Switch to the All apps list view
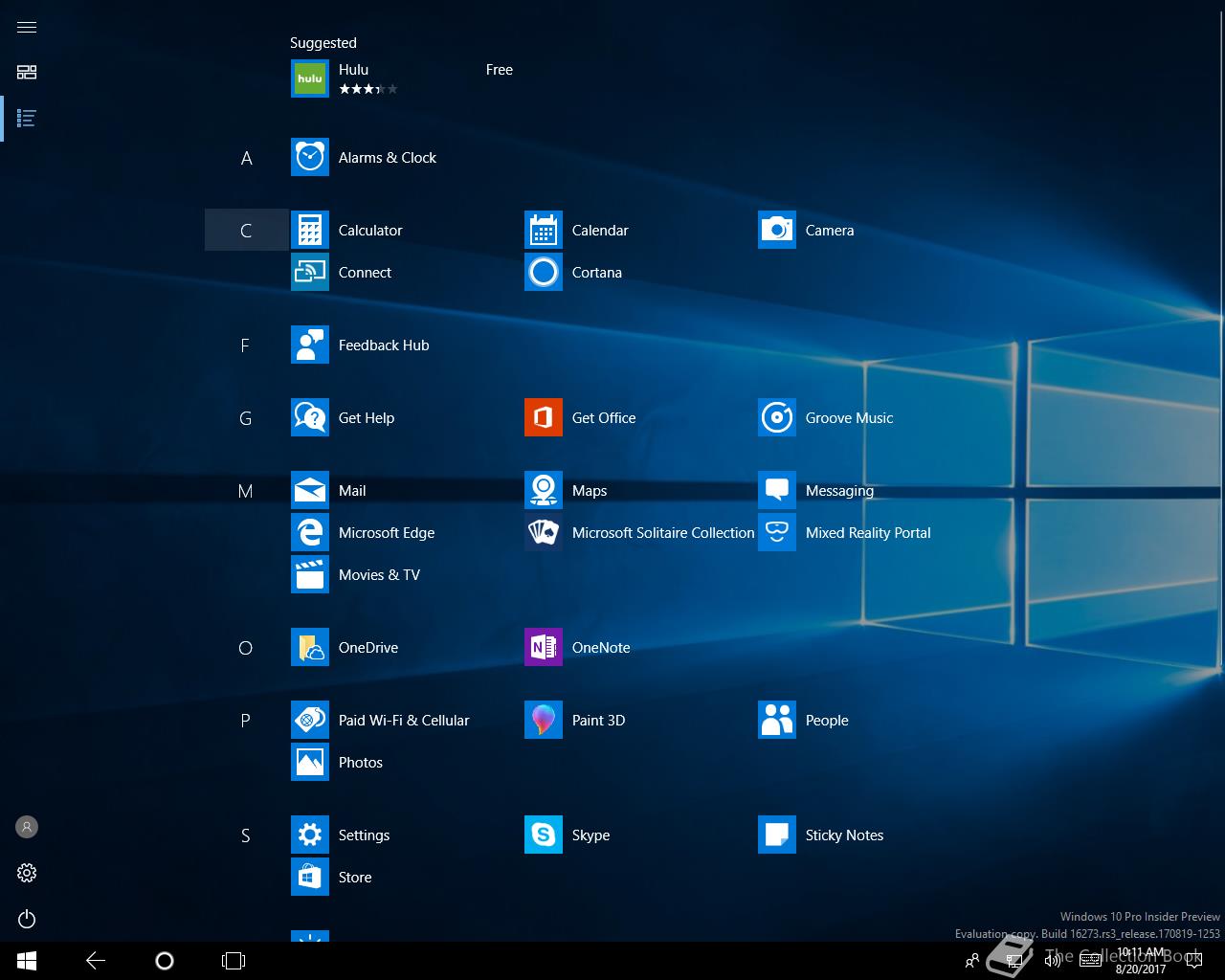1225x980 pixels. (x=27, y=119)
